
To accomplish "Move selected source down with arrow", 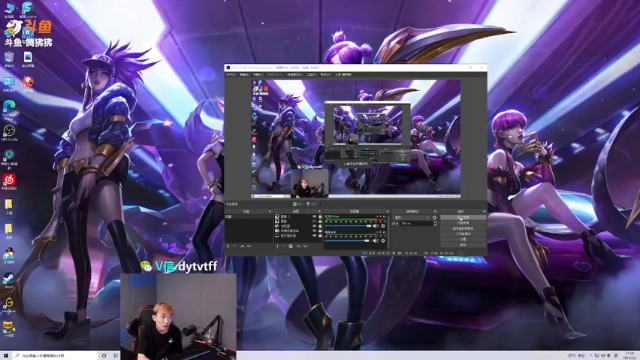I will coord(305,246).
